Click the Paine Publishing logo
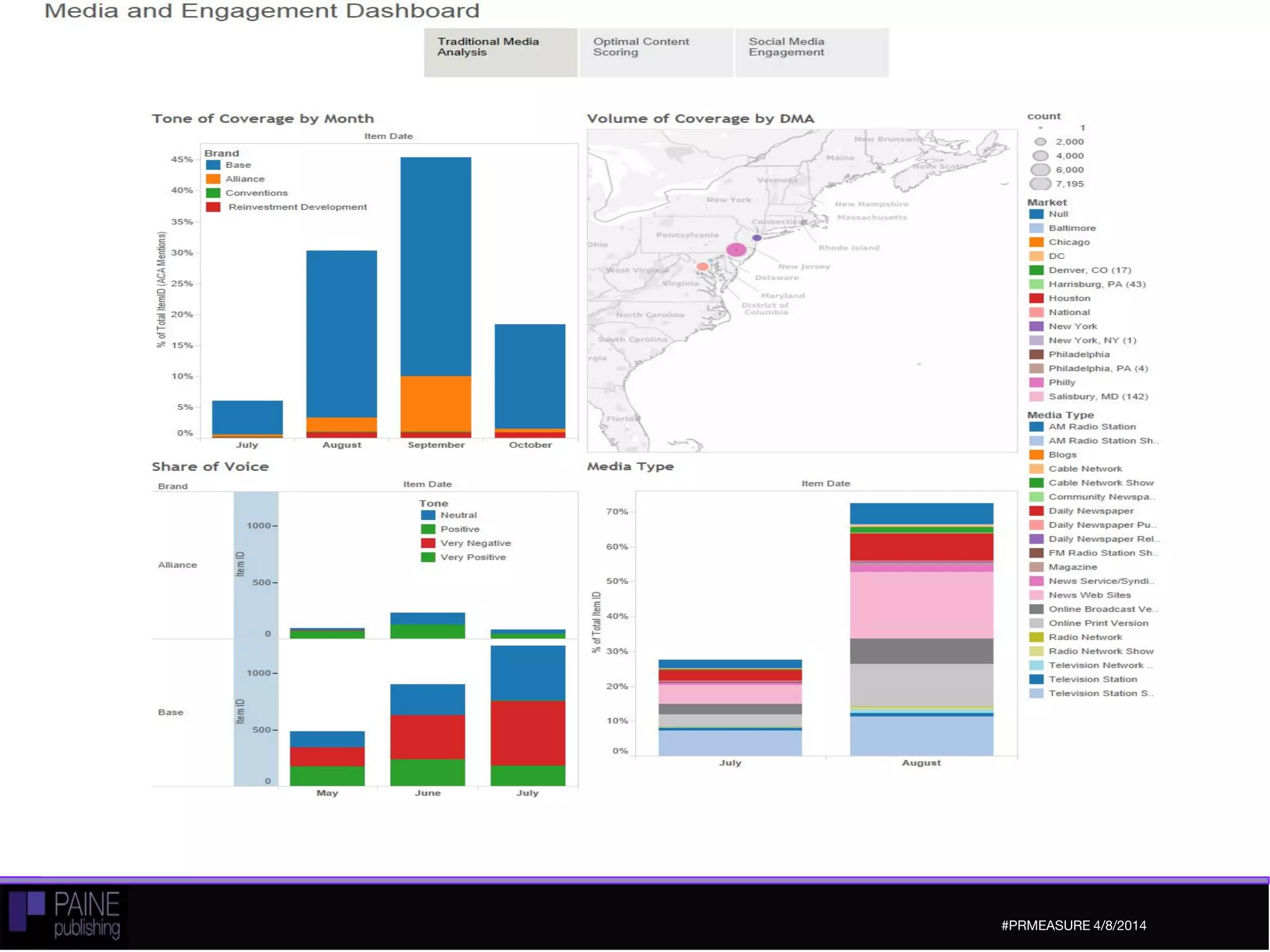The width and height of the screenshot is (1270, 952). pos(64,914)
